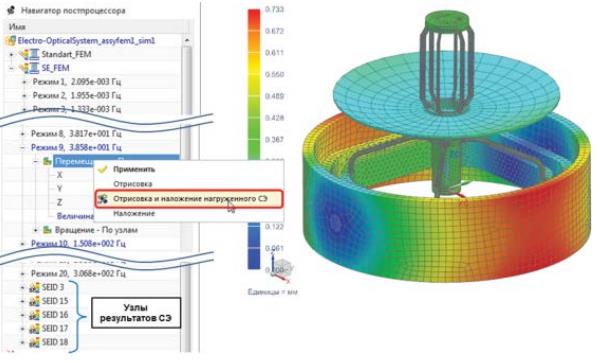
Task: Select the Y displacement component
Action: (59, 189)
